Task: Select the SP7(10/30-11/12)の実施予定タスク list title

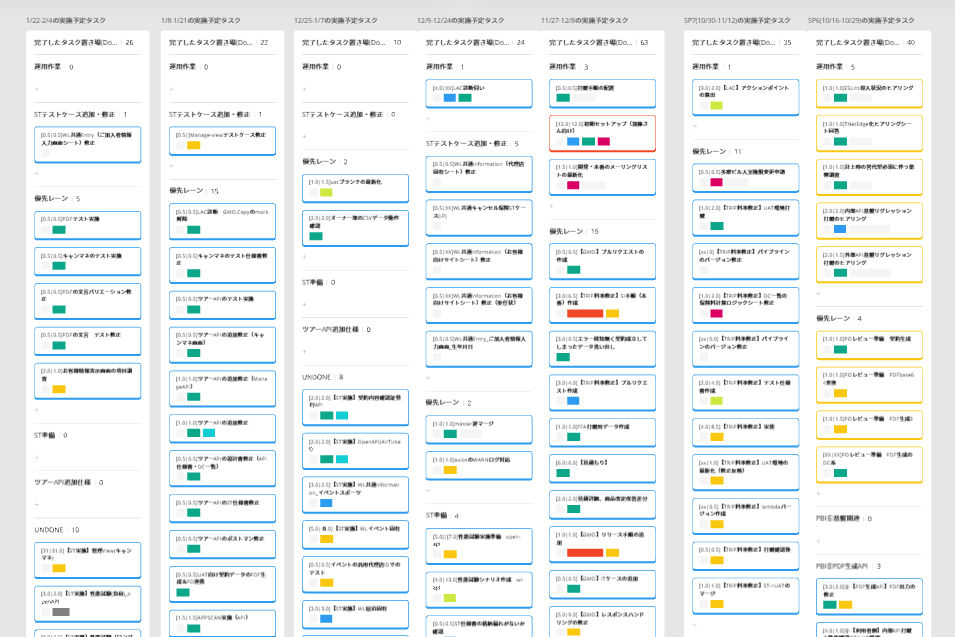Action: pos(738,20)
